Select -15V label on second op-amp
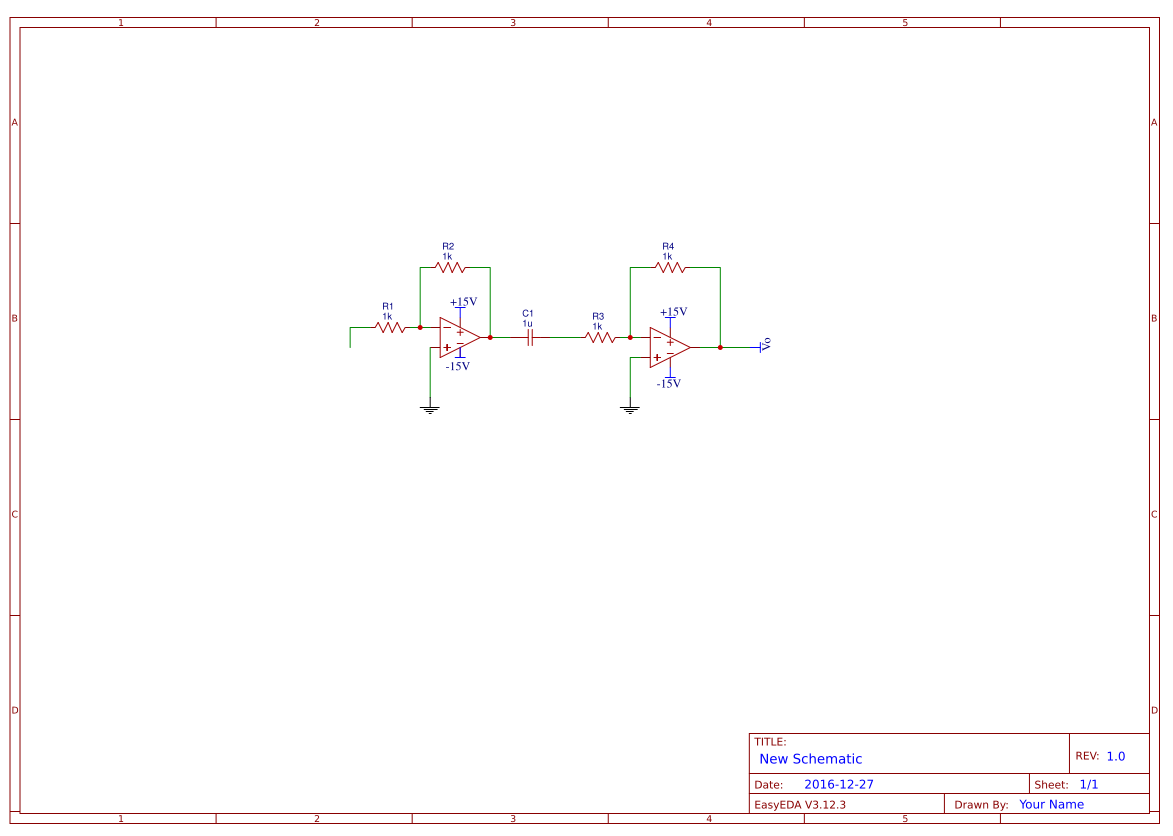1173x836 pixels. coord(669,384)
